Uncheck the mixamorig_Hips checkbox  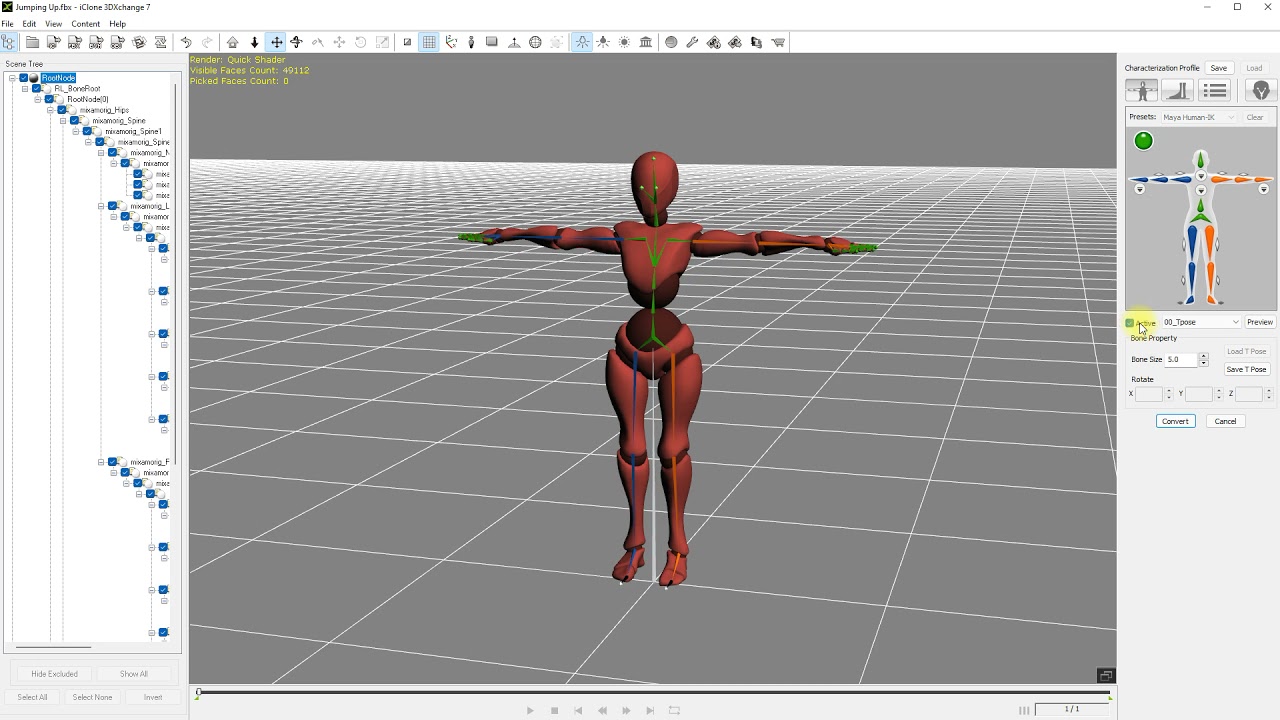(x=62, y=110)
